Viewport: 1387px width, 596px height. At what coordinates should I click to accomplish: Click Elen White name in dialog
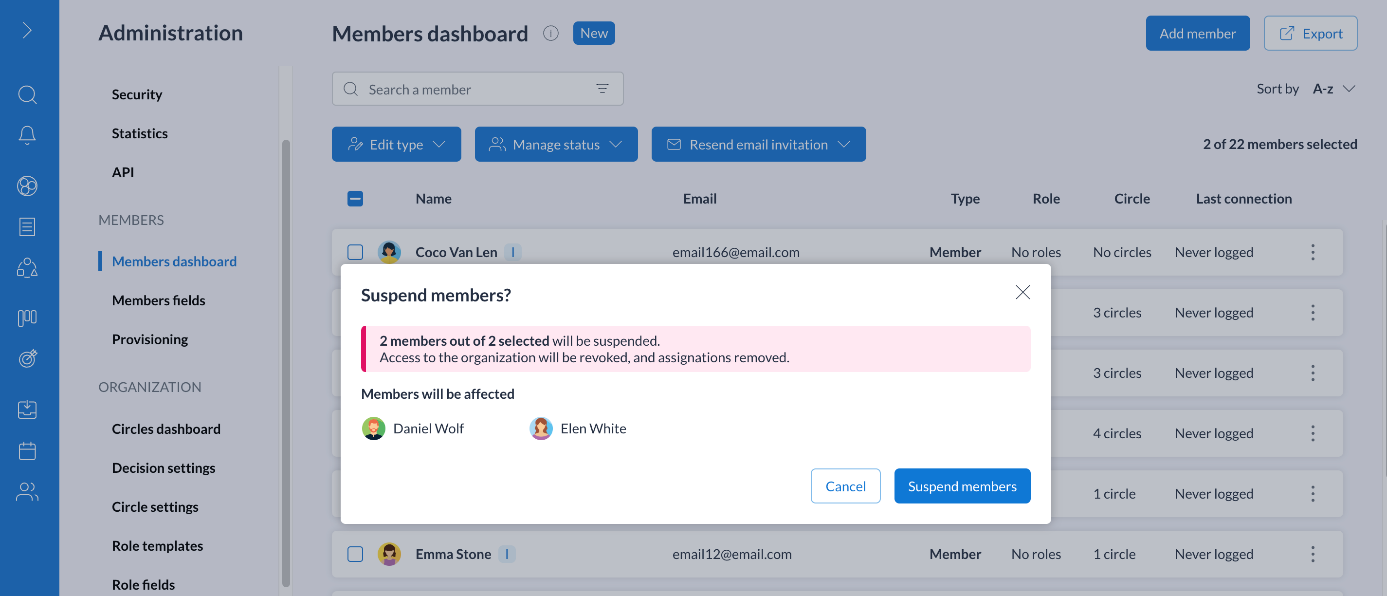594,428
